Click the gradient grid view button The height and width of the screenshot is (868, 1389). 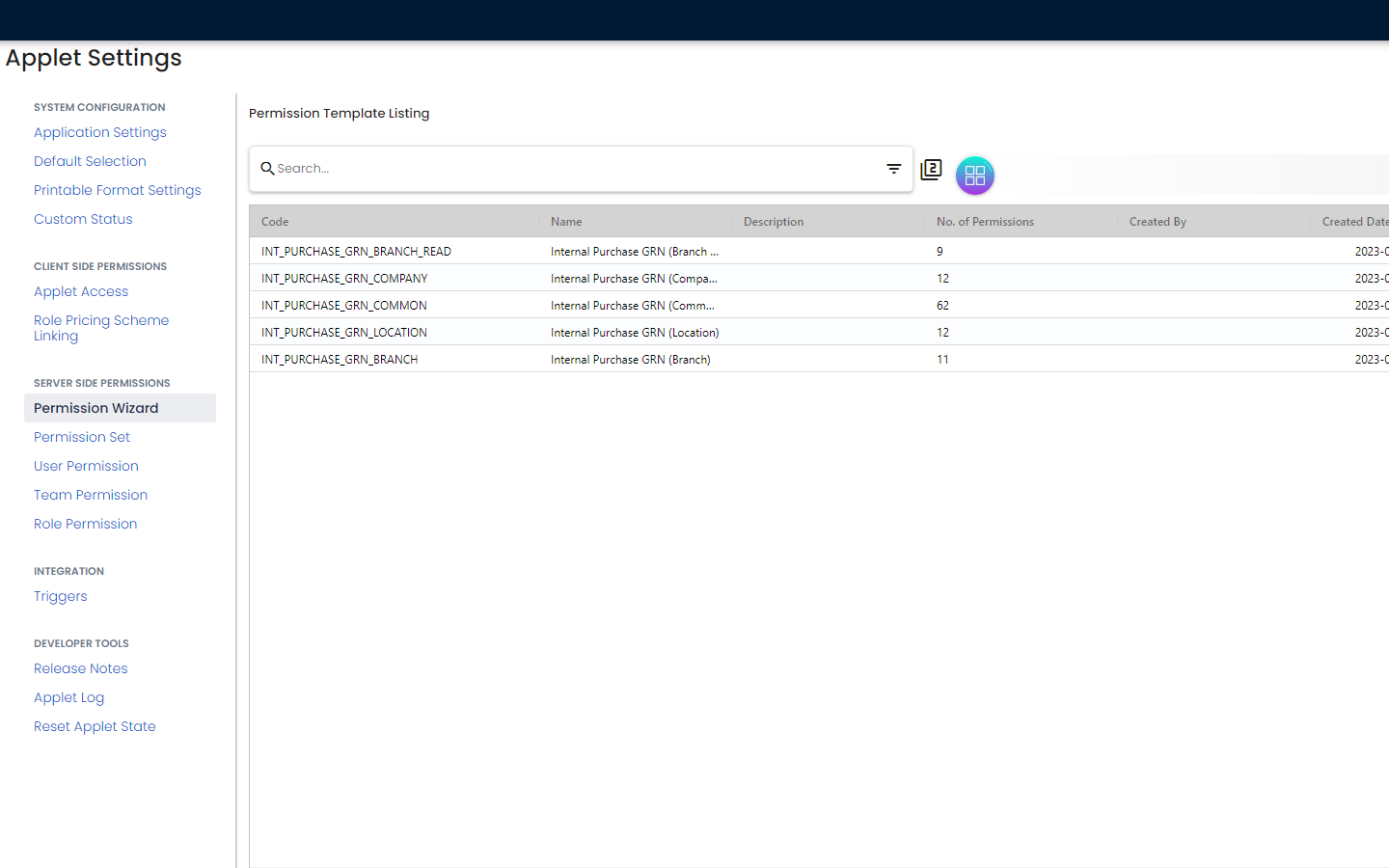pos(974,176)
